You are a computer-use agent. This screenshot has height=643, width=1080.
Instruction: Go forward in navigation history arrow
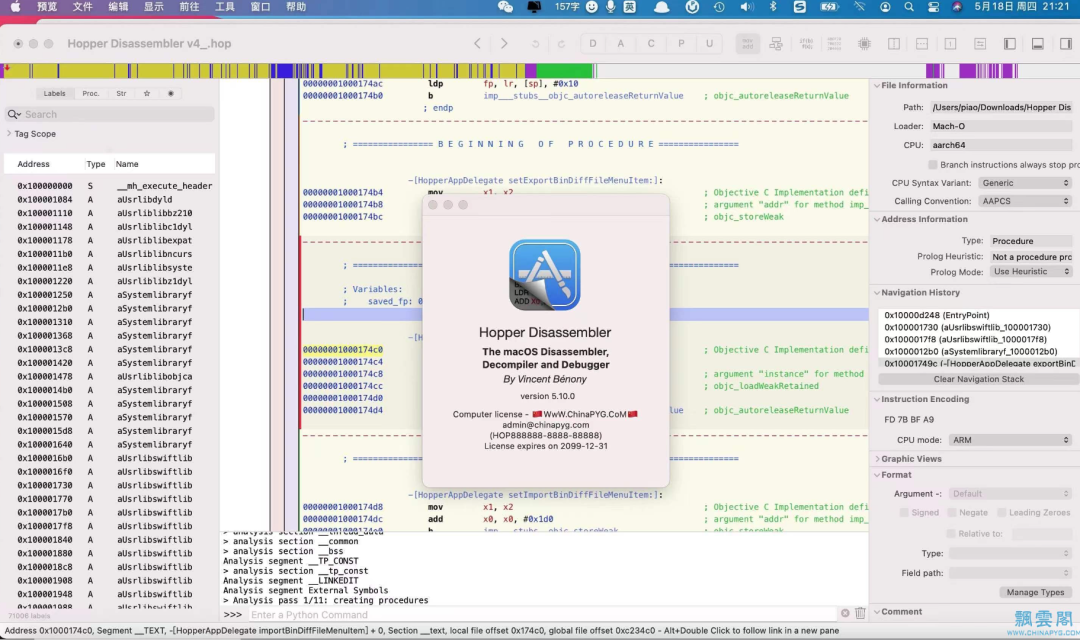[504, 43]
